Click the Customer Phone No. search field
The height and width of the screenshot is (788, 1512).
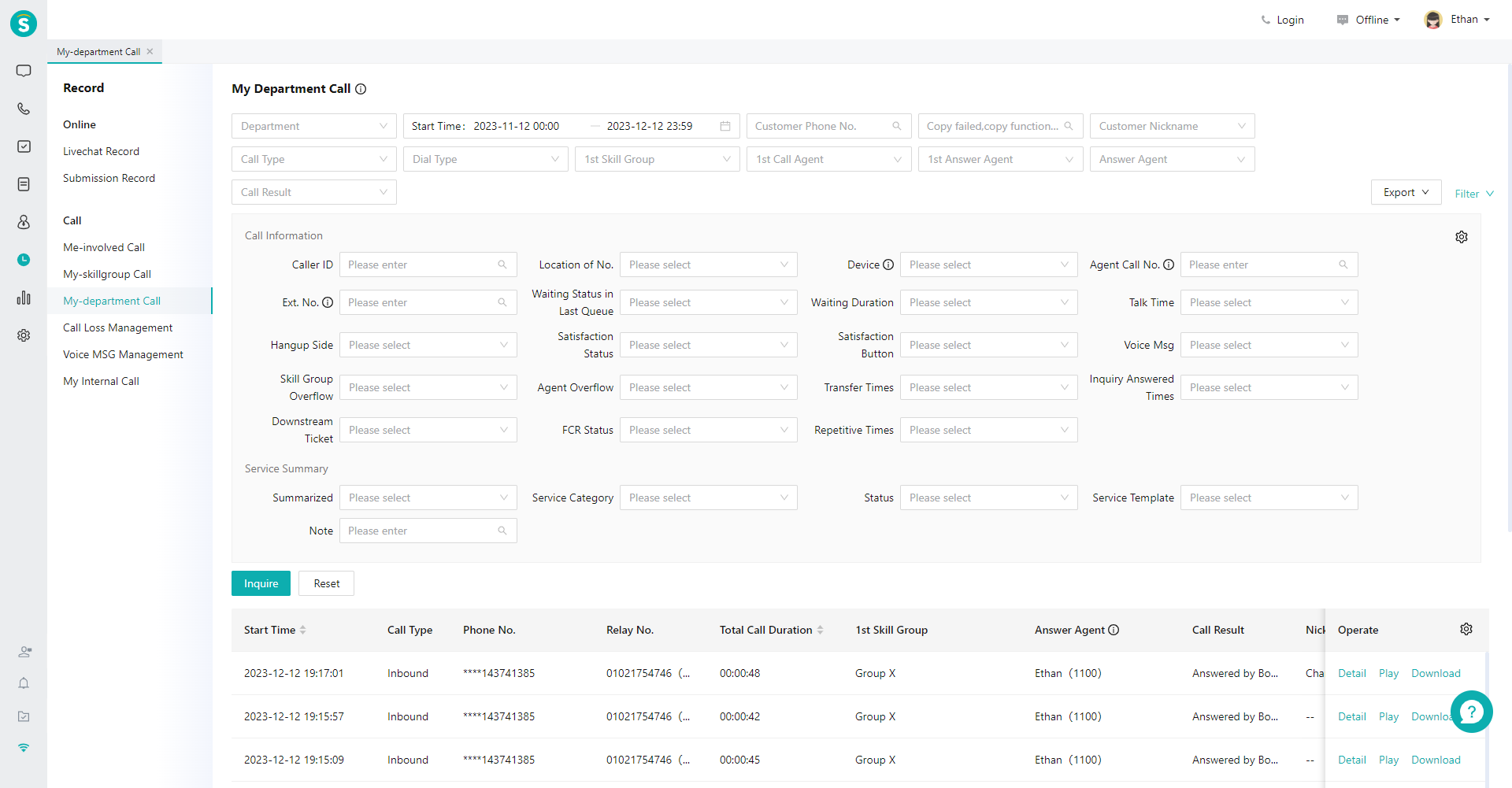829,126
